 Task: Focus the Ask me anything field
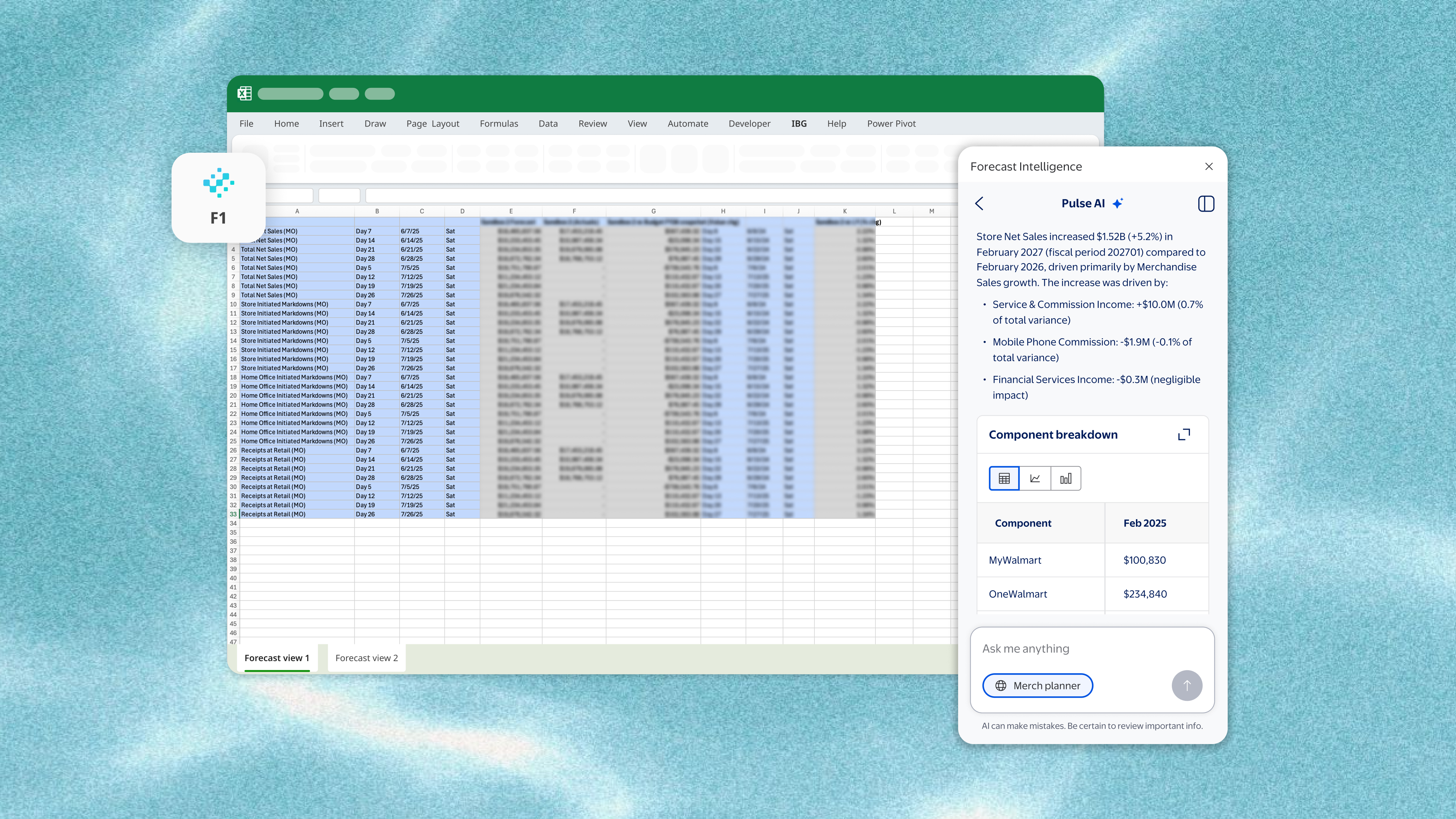tap(1092, 649)
